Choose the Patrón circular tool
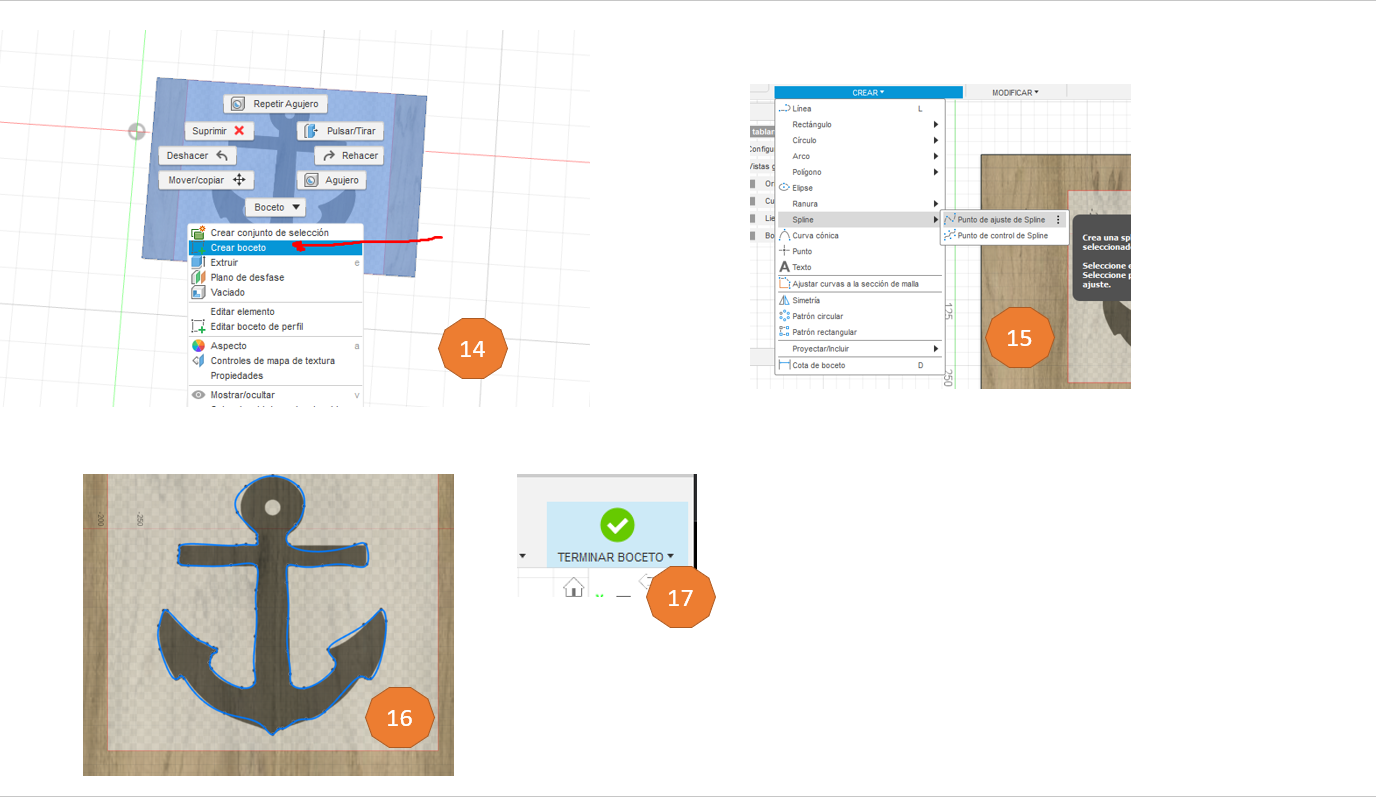Image resolution: width=1376 pixels, height=797 pixels. click(859, 316)
